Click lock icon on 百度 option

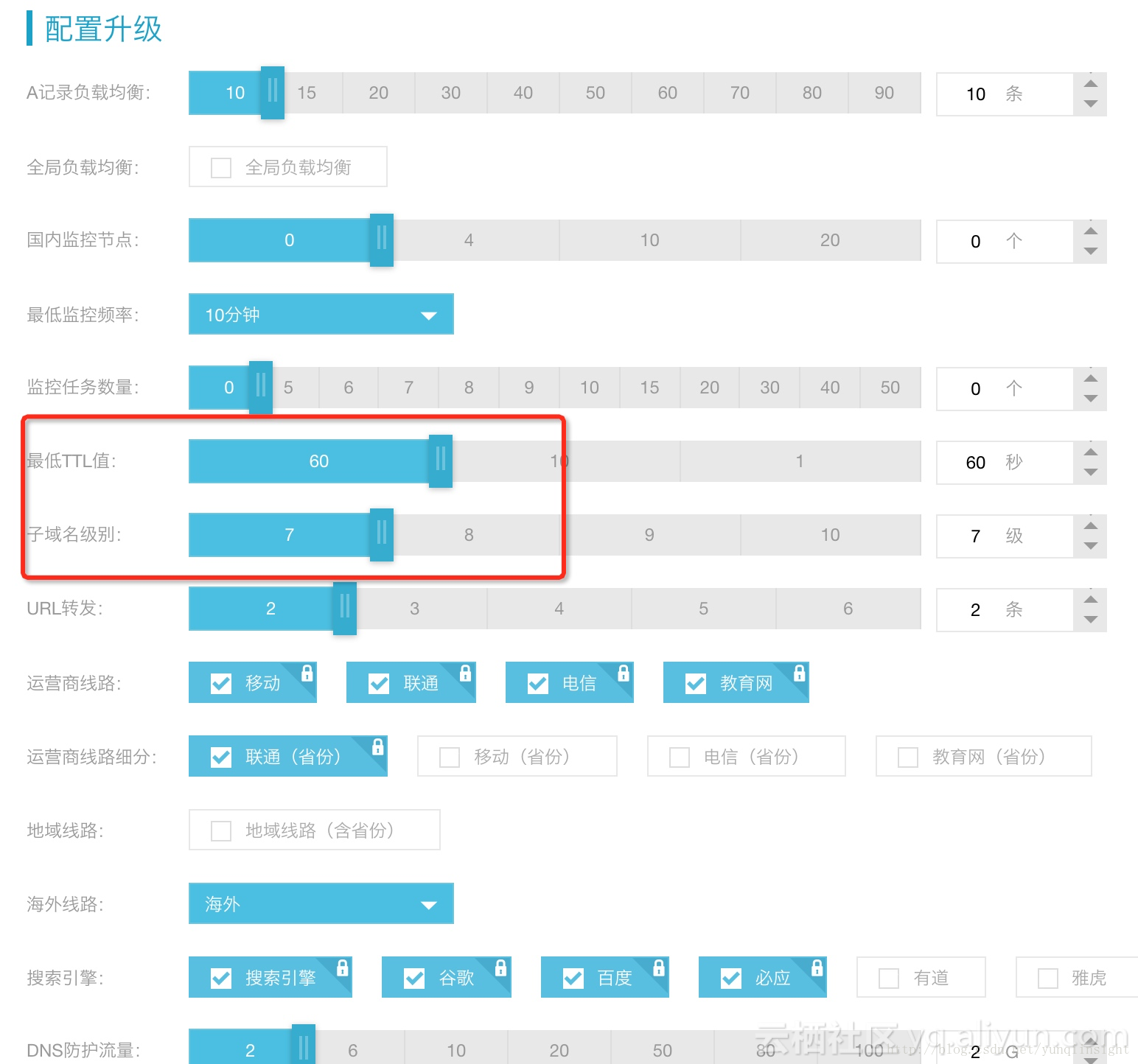pos(659,967)
